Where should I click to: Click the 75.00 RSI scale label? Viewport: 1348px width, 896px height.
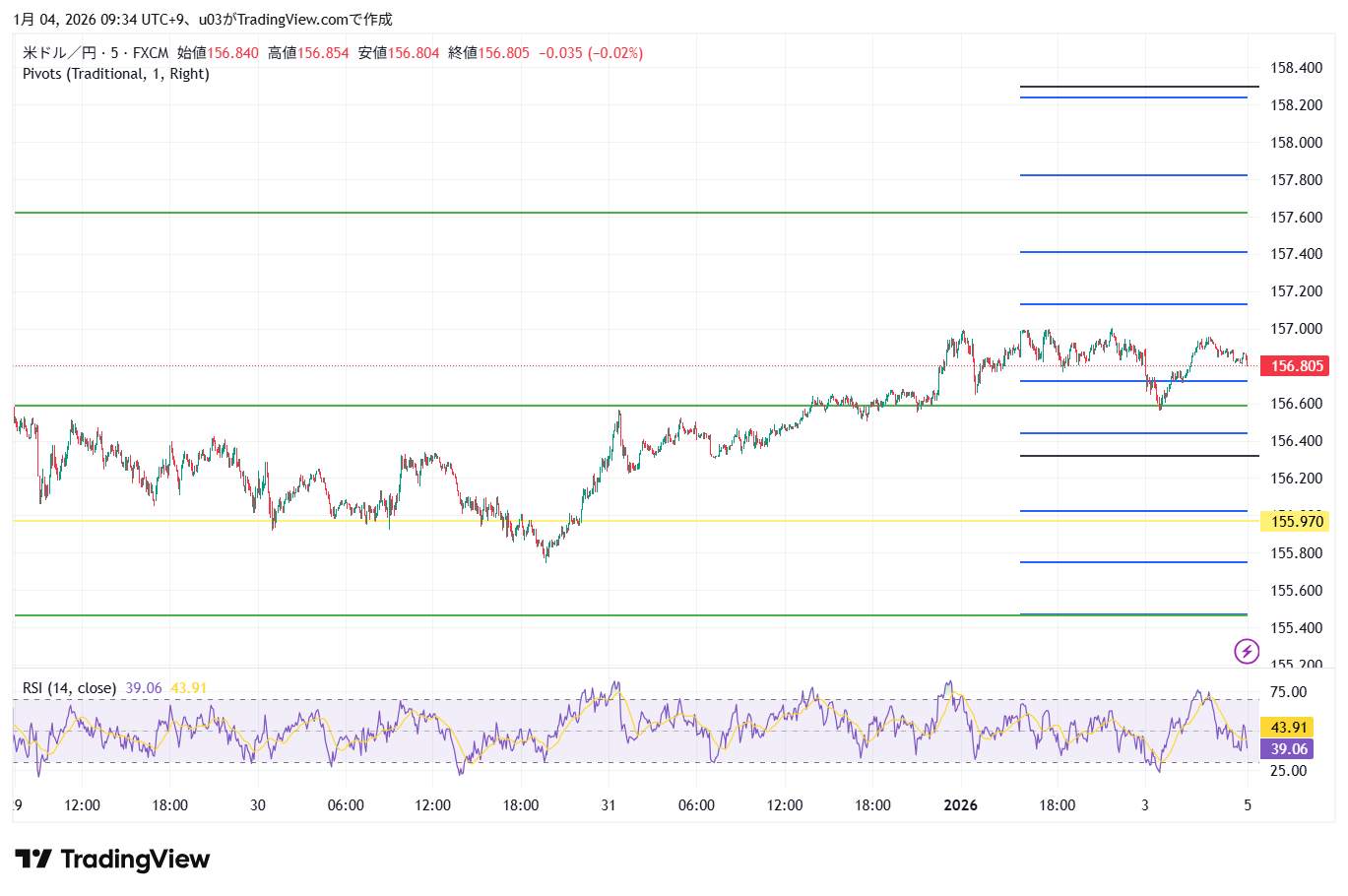[x=1288, y=692]
